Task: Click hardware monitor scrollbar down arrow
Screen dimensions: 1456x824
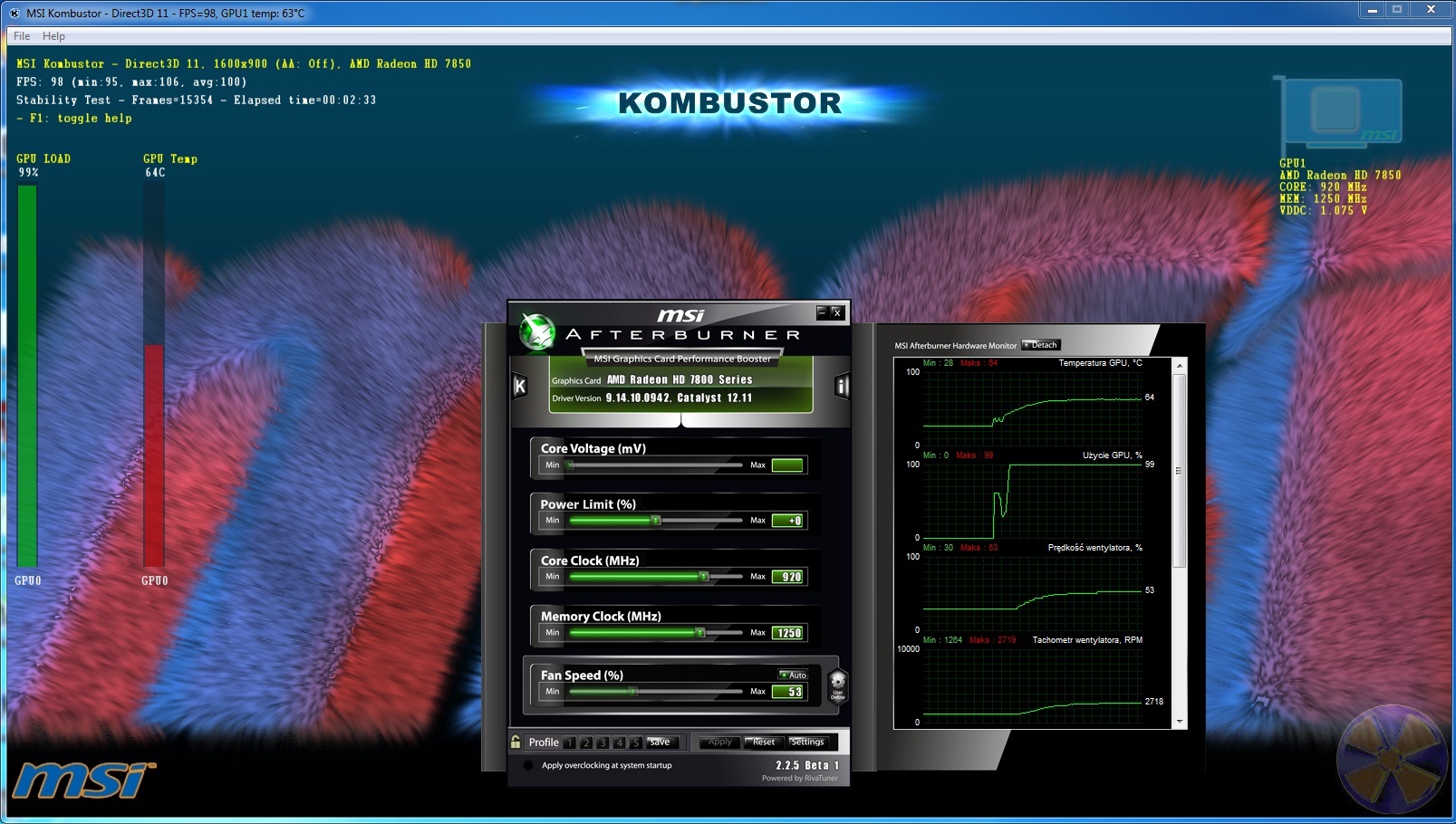Action: coord(1180,722)
